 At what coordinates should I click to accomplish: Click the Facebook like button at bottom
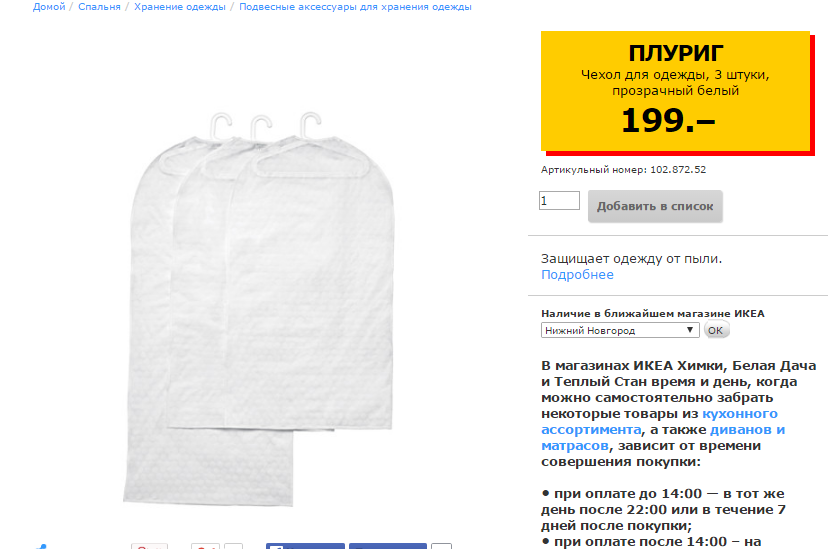pos(305,546)
